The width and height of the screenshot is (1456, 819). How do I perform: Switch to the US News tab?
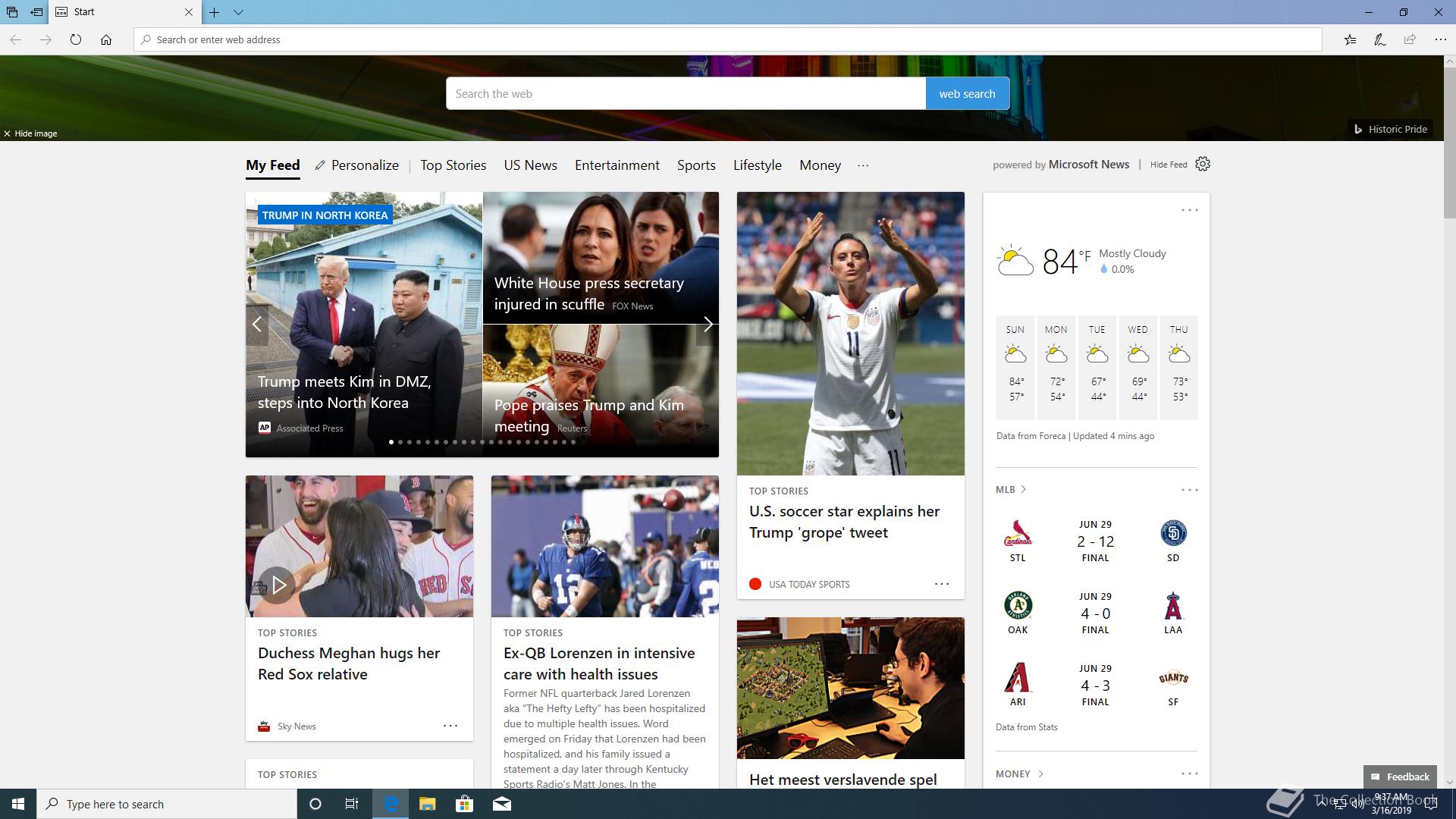(530, 165)
